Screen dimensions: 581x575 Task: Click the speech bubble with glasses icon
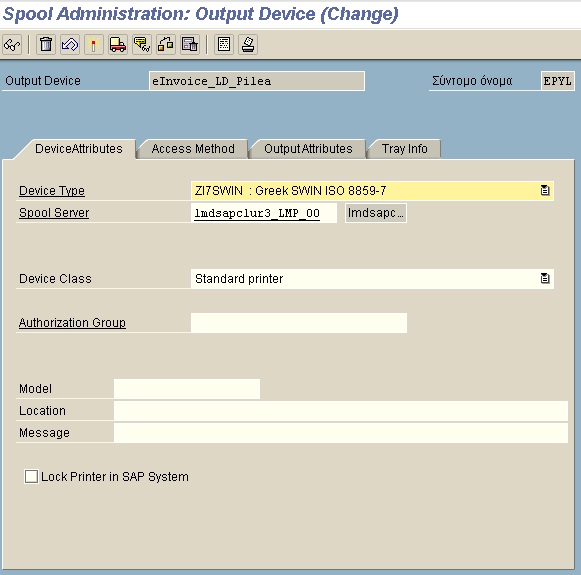point(142,45)
